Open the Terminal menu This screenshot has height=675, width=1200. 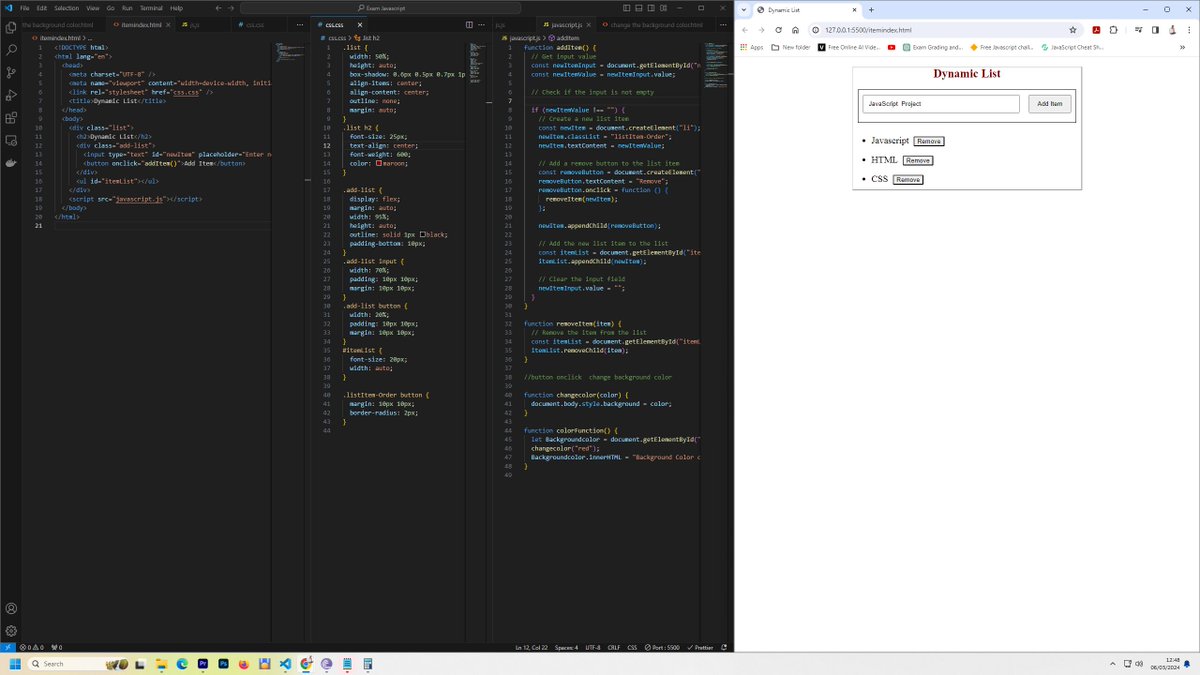coord(149,8)
